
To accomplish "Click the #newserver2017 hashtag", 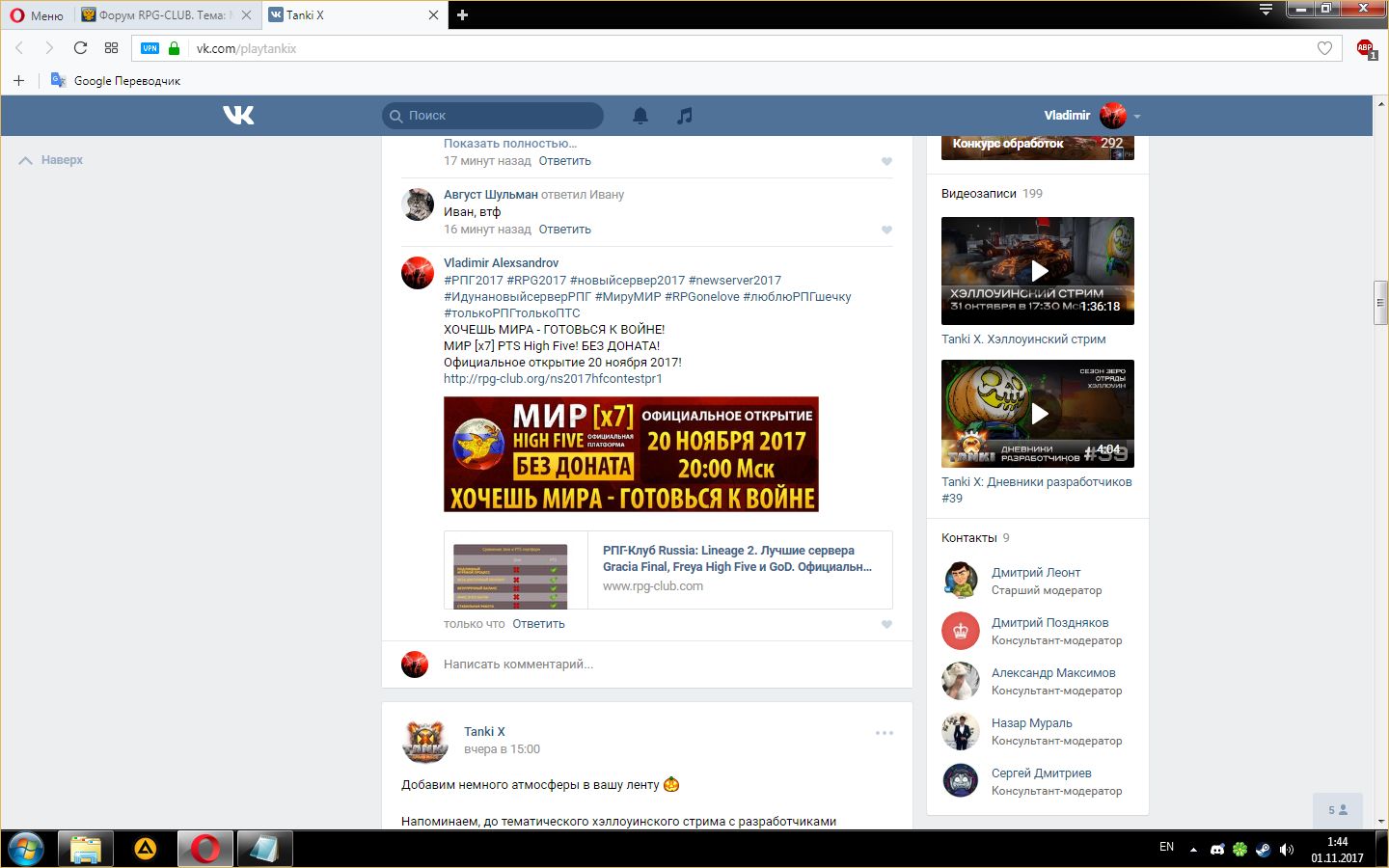I will 735,281.
